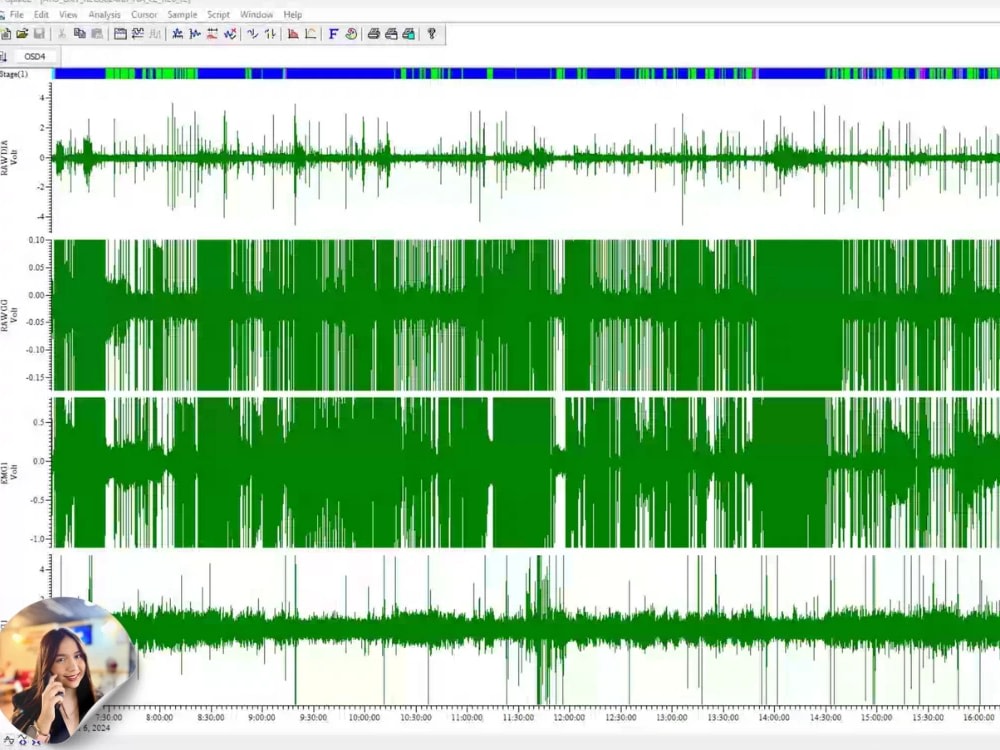1000x750 pixels.
Task: Click the second printer (preview) icon
Action: (x=391, y=34)
